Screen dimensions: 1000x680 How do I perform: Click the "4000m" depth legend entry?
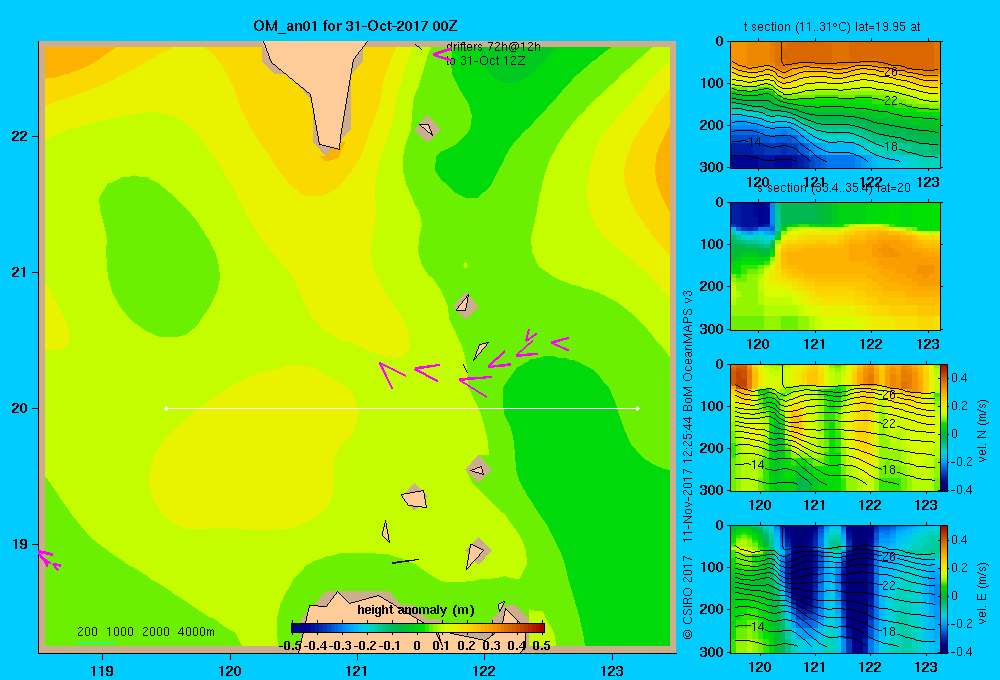pos(196,632)
